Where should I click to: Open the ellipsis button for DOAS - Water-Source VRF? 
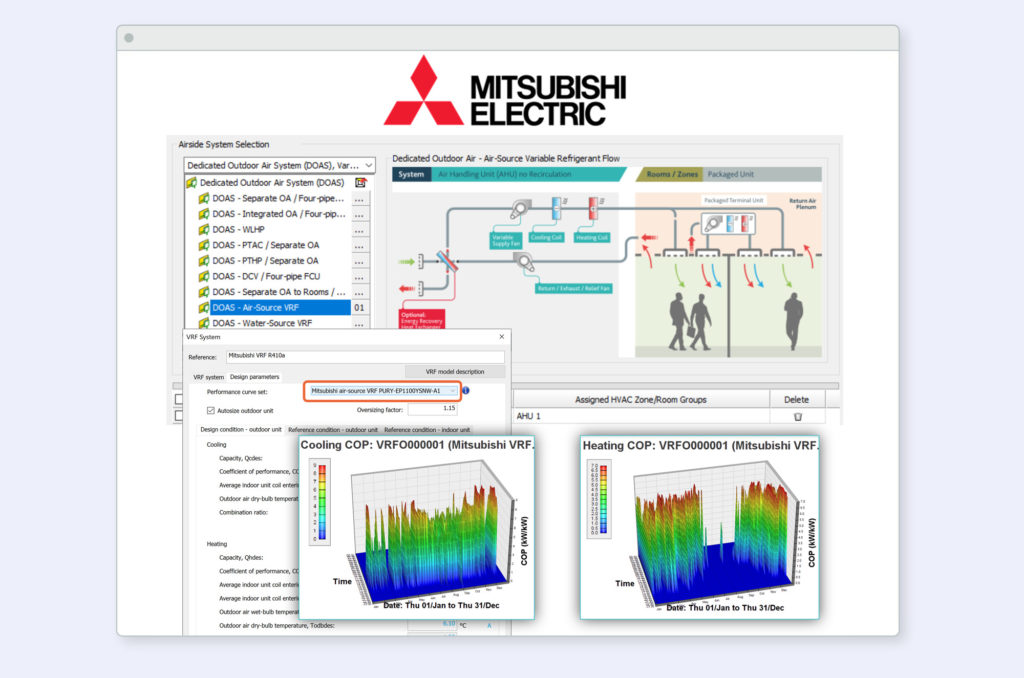click(359, 323)
